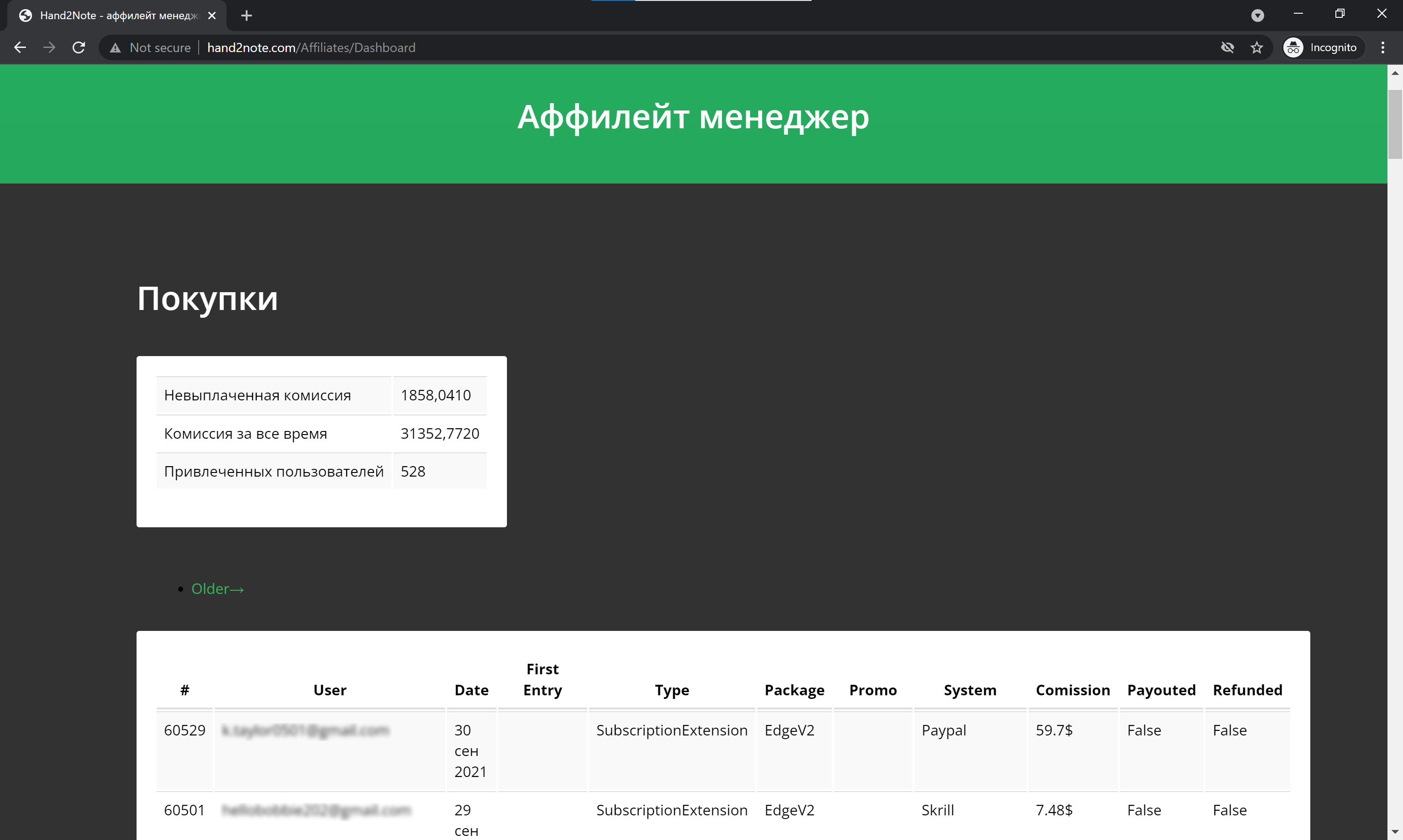This screenshot has height=840, width=1403.
Task: Open the tab search dropdown
Action: point(1257,16)
